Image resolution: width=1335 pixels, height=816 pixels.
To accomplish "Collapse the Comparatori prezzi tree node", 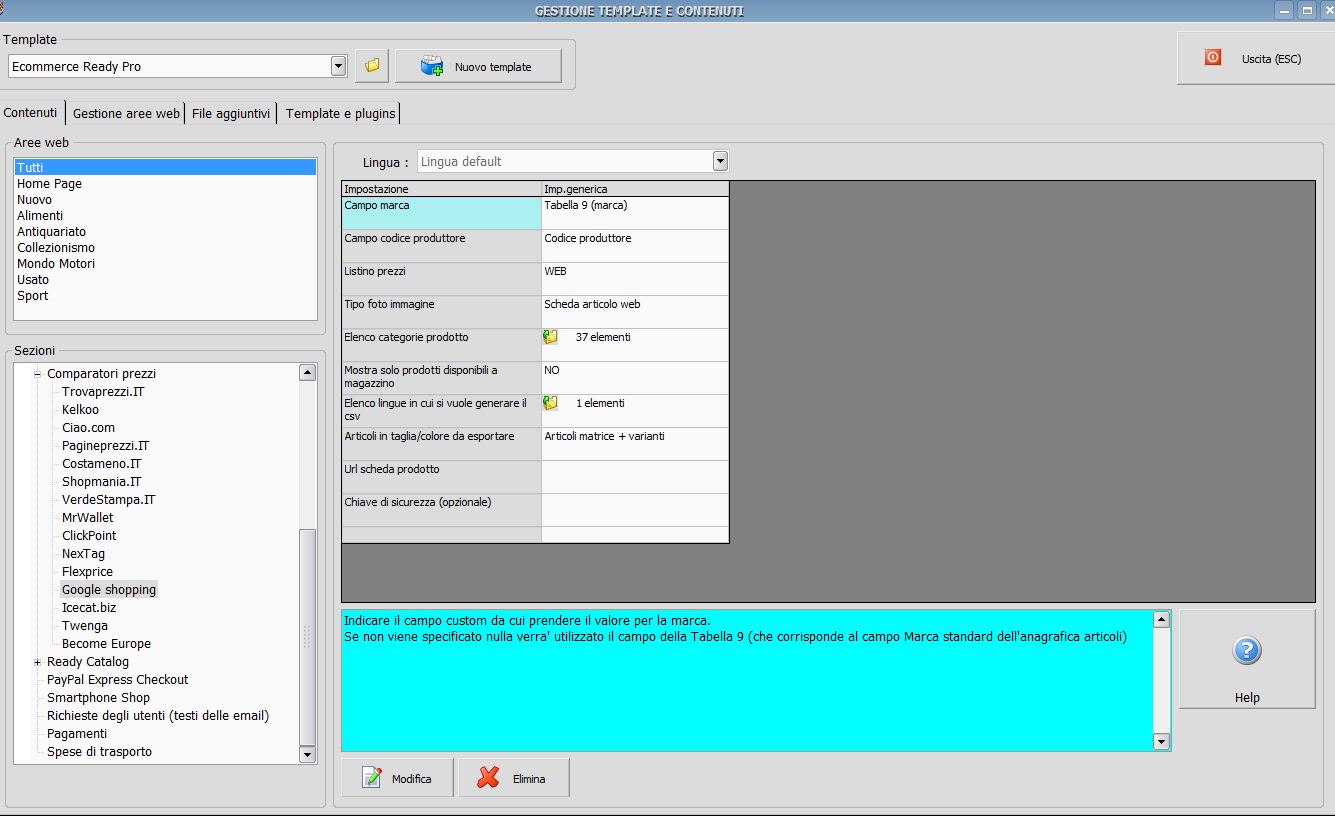I will tap(38, 374).
